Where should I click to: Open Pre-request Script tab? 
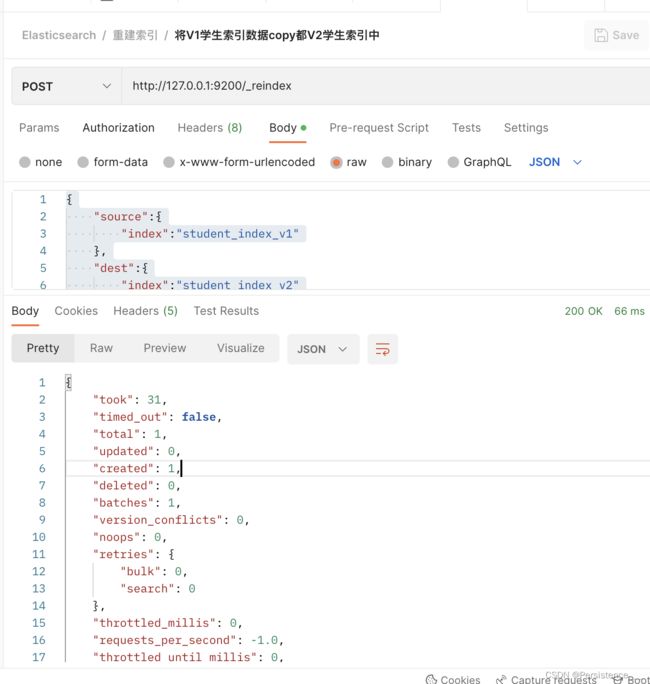coord(379,128)
